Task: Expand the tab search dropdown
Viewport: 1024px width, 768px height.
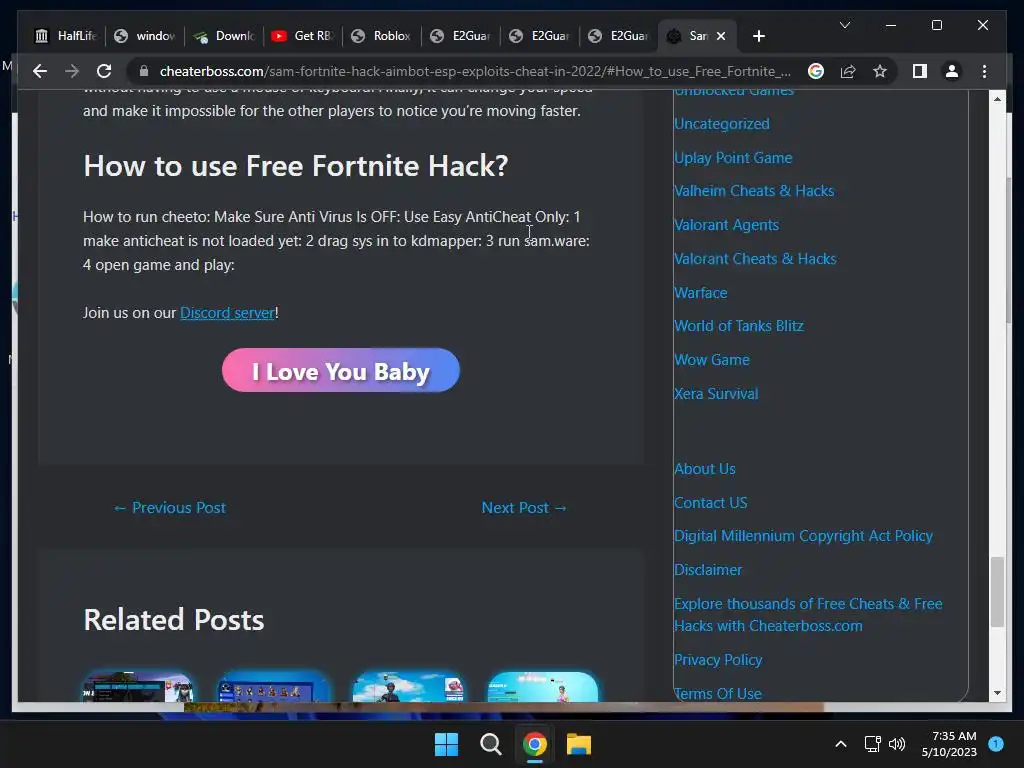Action: coord(844,25)
